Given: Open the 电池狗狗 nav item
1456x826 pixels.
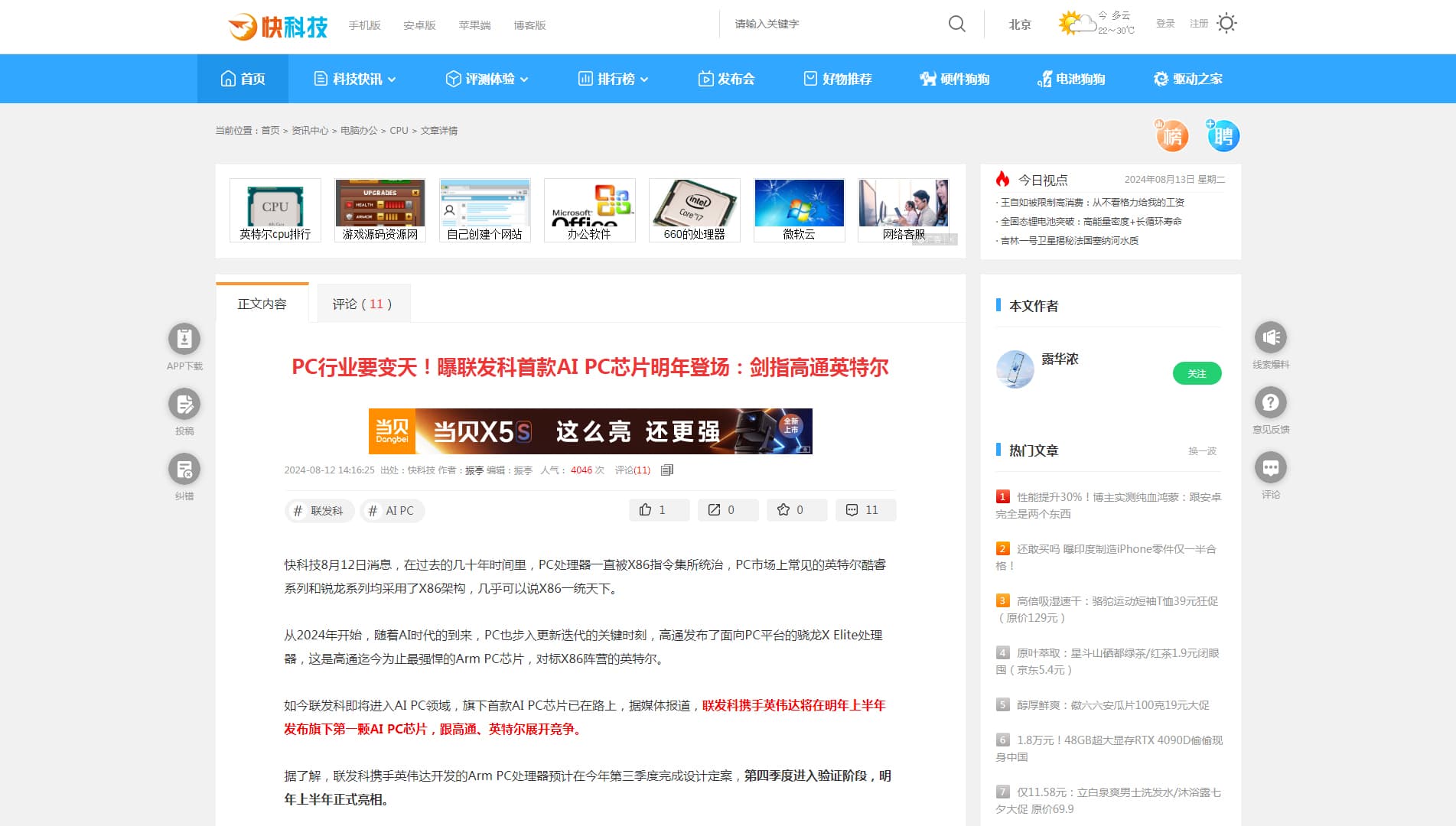Looking at the screenshot, I should (x=1071, y=79).
